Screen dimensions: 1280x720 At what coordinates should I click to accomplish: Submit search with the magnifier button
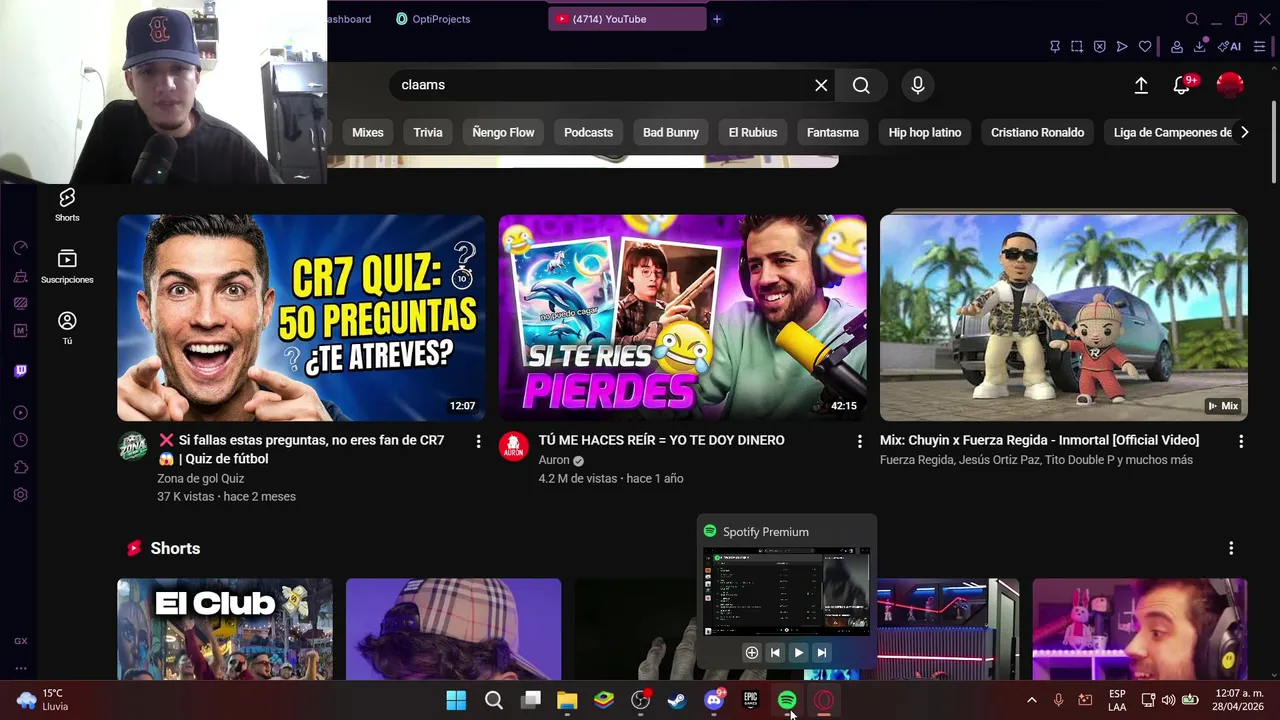861,85
